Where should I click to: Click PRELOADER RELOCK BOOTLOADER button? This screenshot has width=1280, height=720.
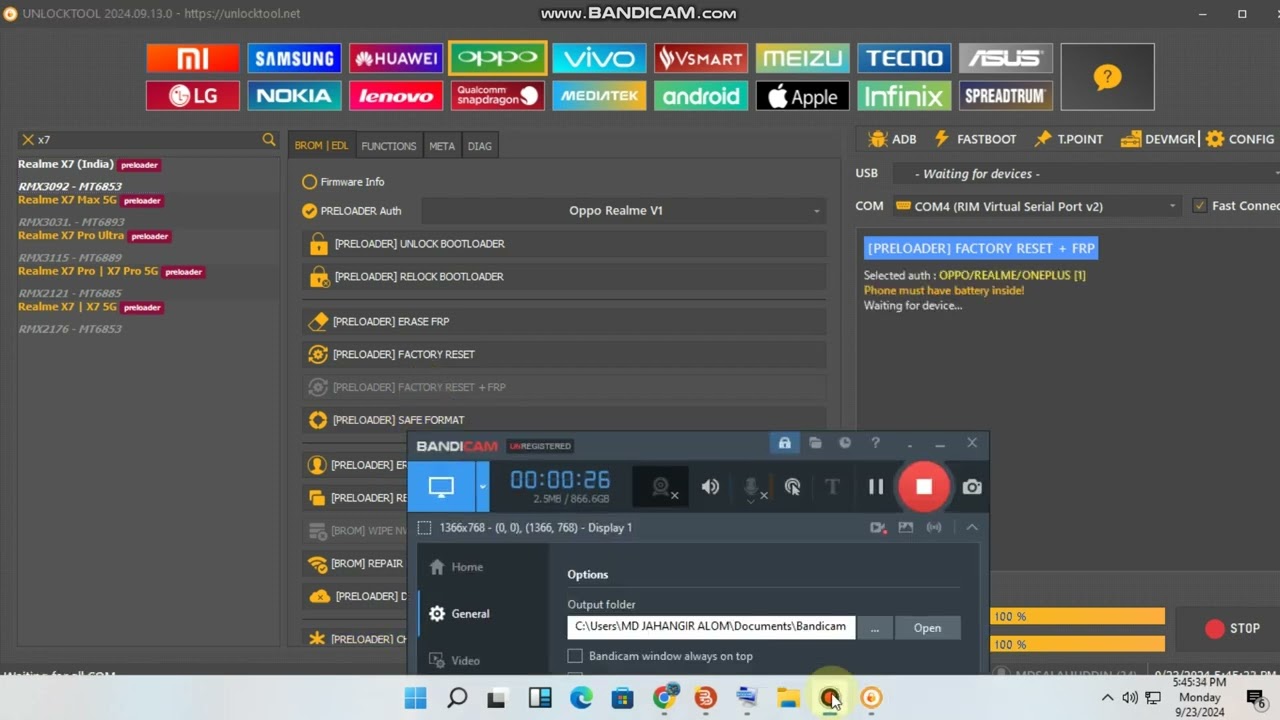coord(564,277)
